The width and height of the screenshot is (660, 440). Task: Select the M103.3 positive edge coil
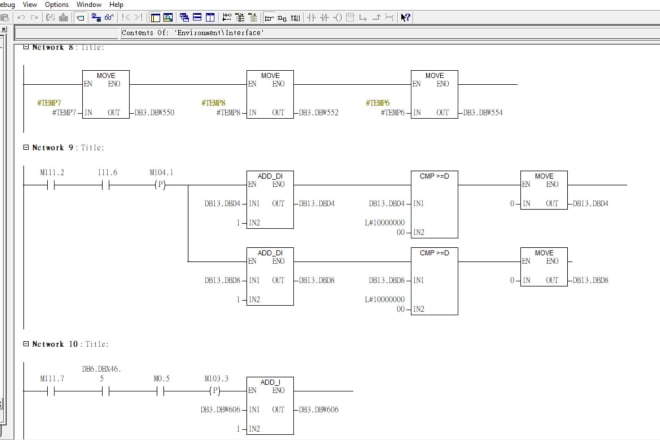pyautogui.click(x=215, y=391)
